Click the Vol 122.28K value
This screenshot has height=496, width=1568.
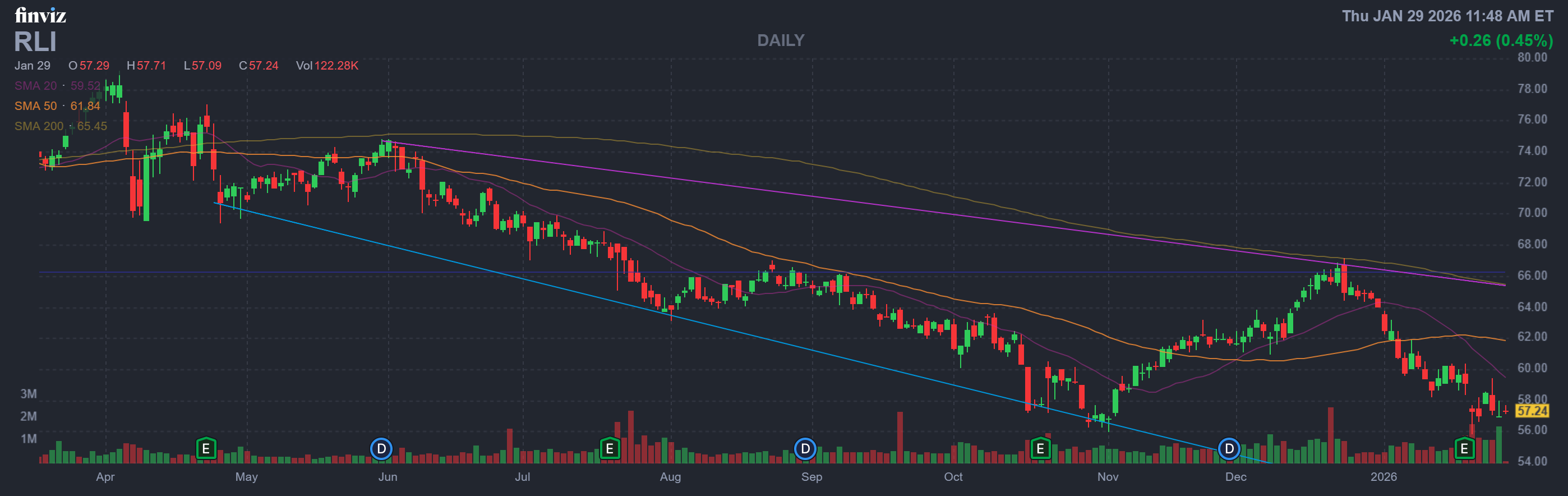[328, 65]
